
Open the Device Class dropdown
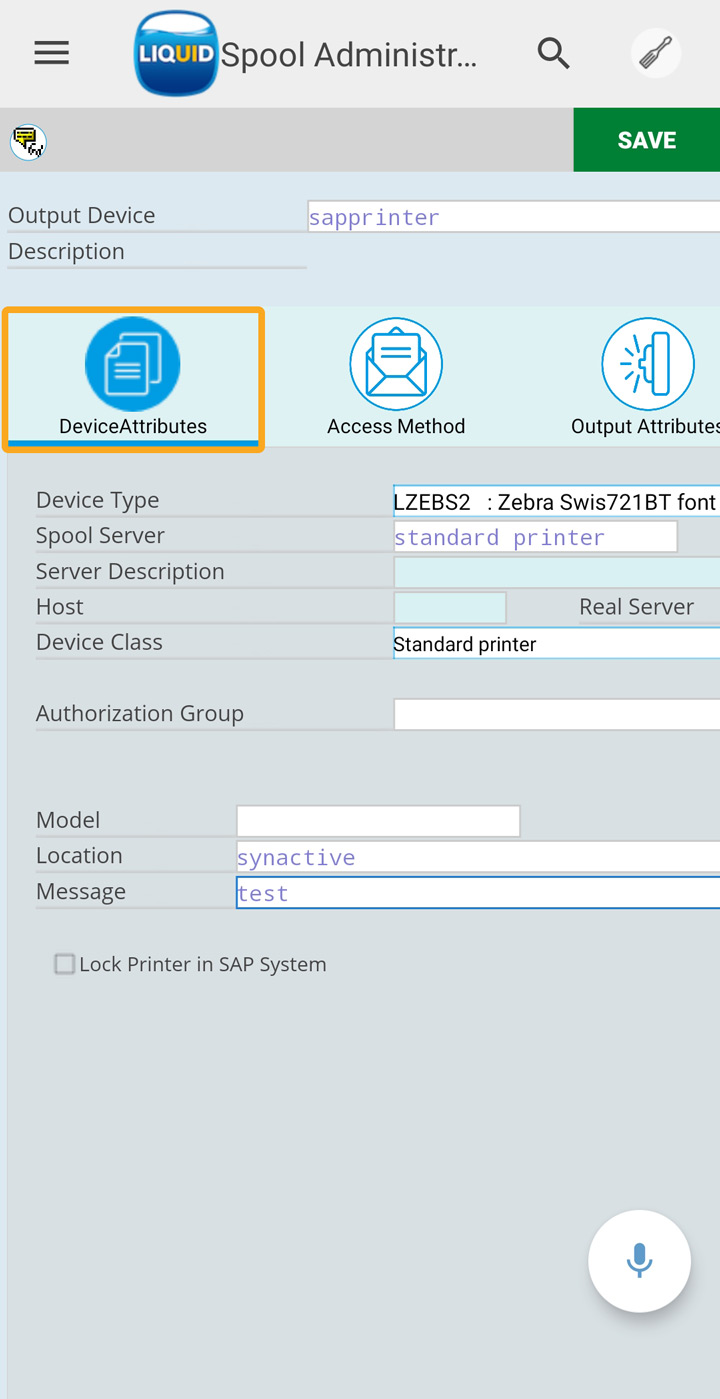pos(555,644)
